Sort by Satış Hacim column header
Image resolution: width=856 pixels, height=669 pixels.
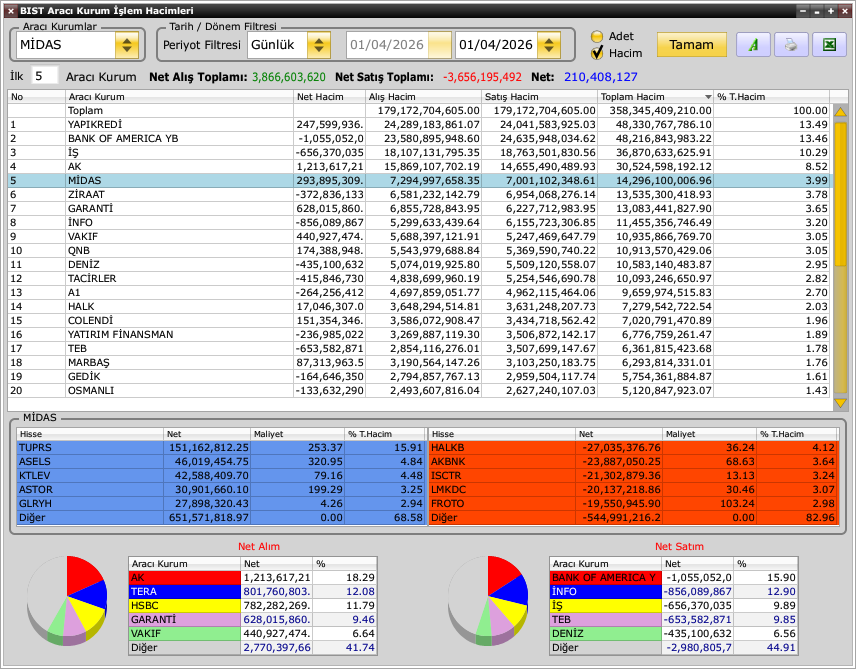539,97
